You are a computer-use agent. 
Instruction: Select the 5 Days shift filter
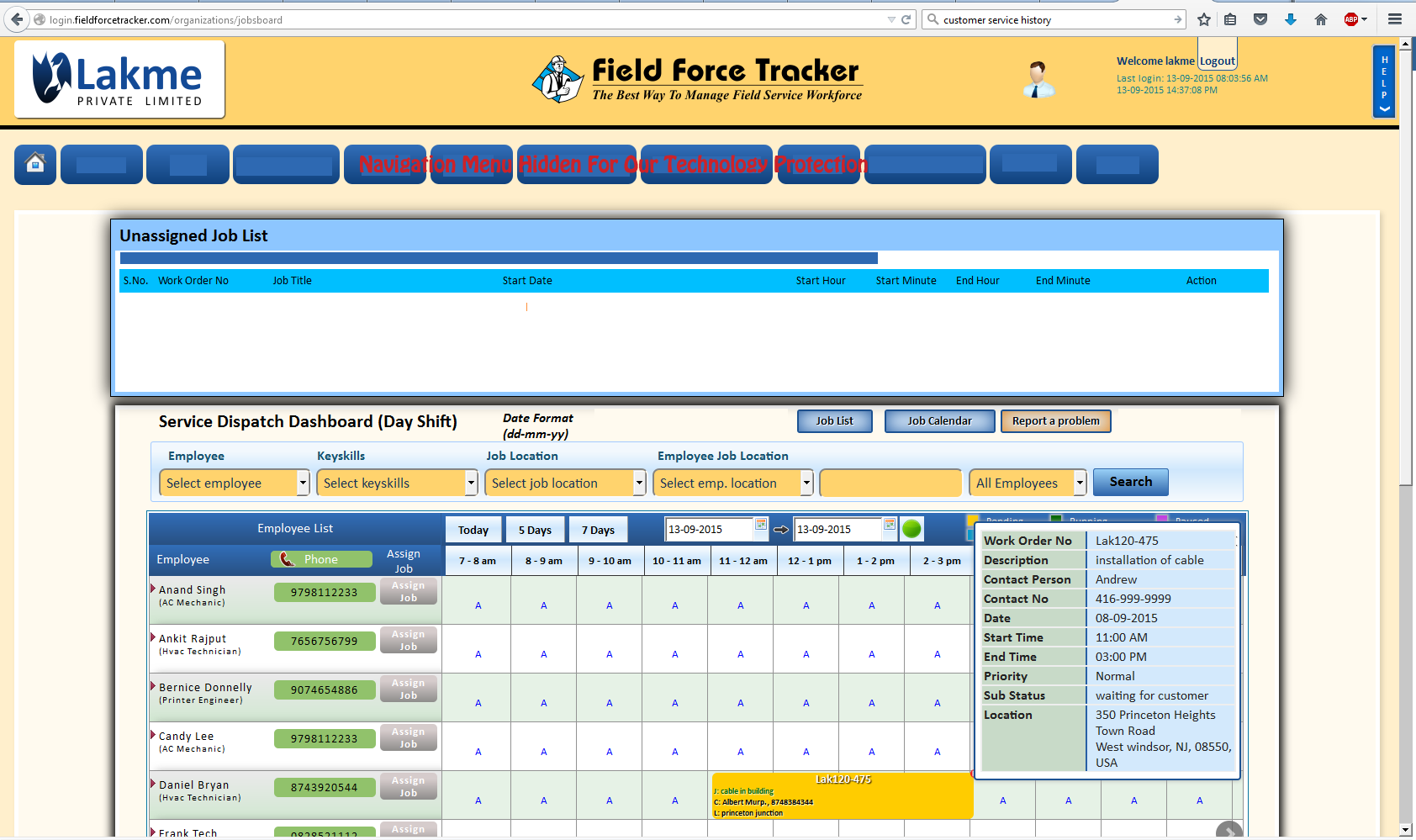pos(535,529)
